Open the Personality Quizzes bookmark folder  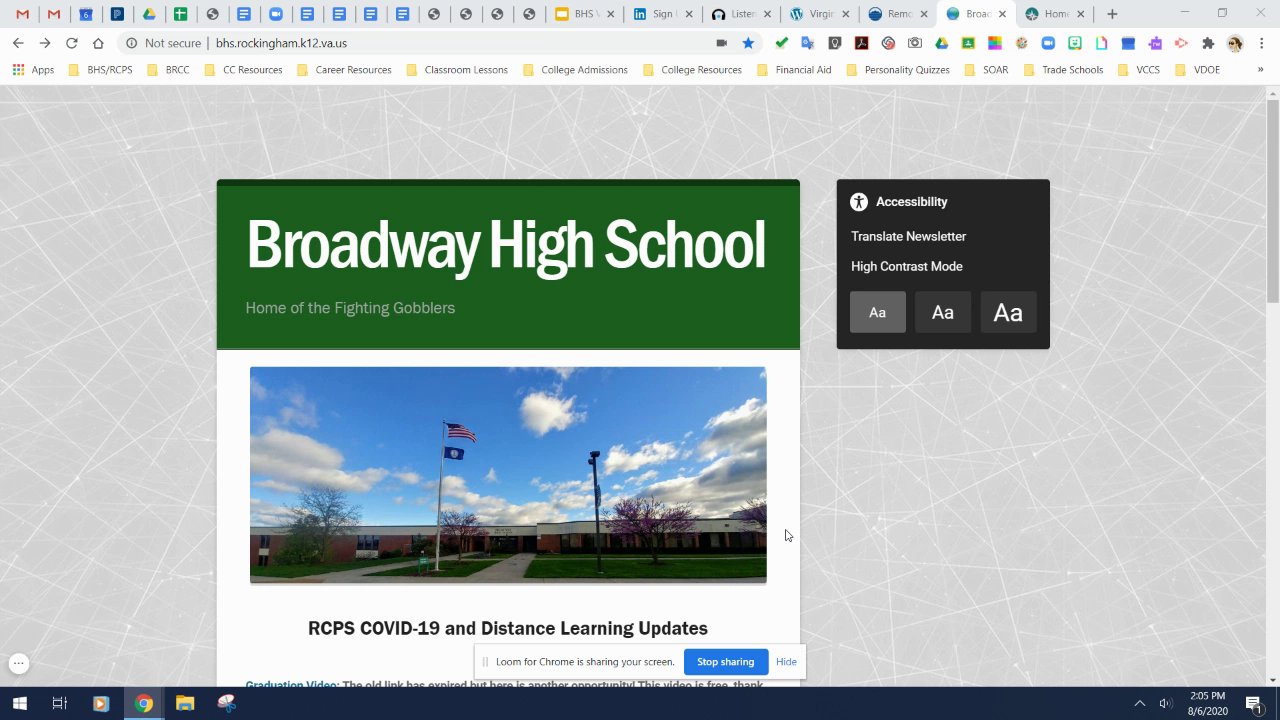(x=898, y=70)
